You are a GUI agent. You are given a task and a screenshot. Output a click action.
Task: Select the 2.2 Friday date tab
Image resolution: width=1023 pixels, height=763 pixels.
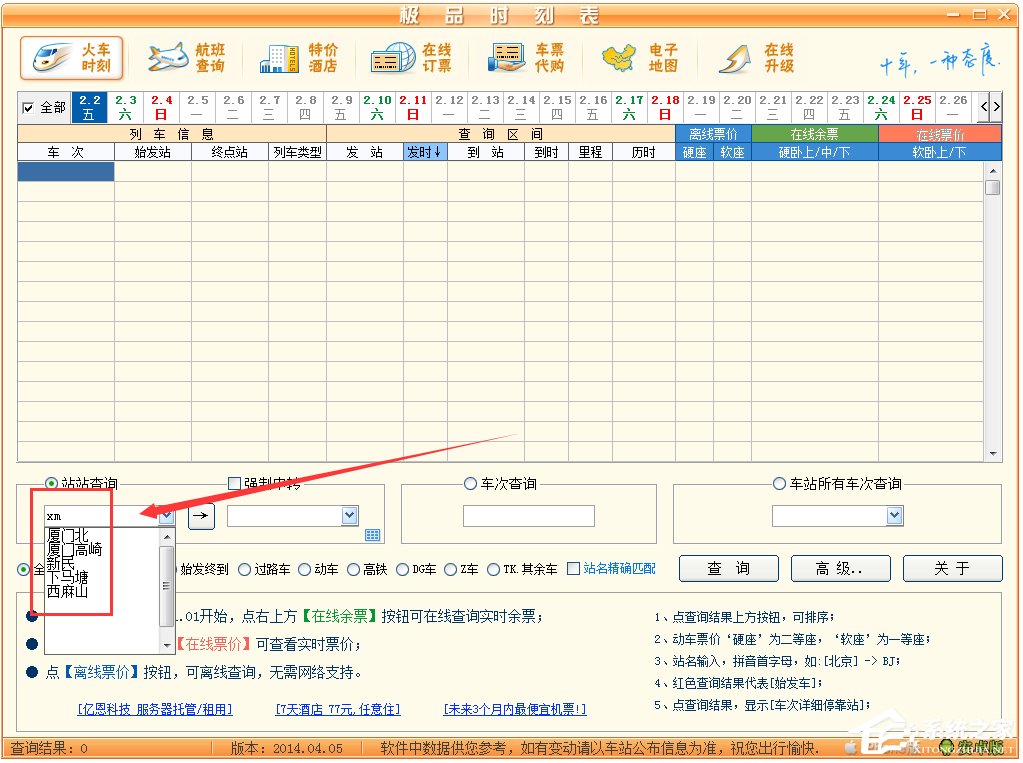(x=89, y=108)
